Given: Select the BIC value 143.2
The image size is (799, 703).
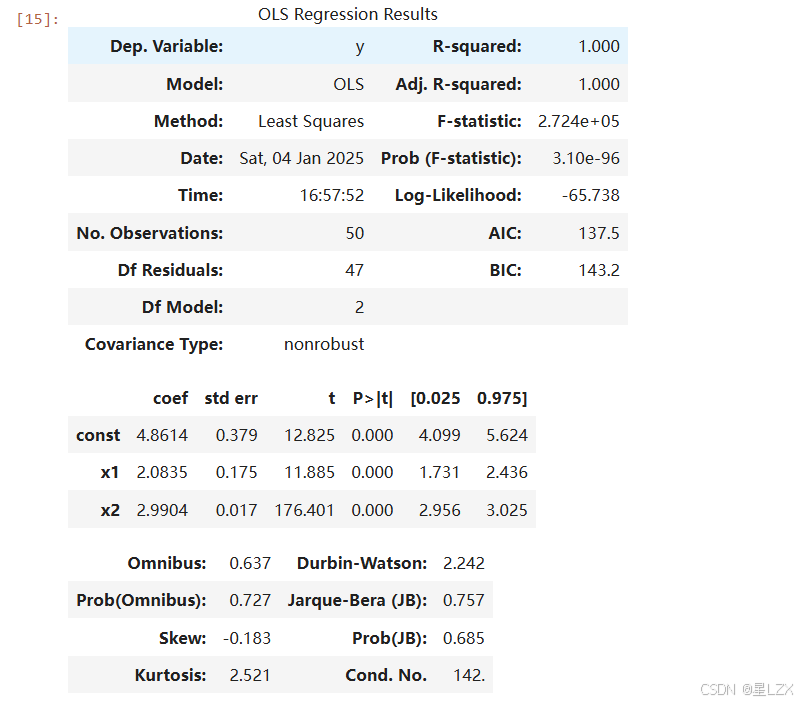Looking at the screenshot, I should (599, 270).
